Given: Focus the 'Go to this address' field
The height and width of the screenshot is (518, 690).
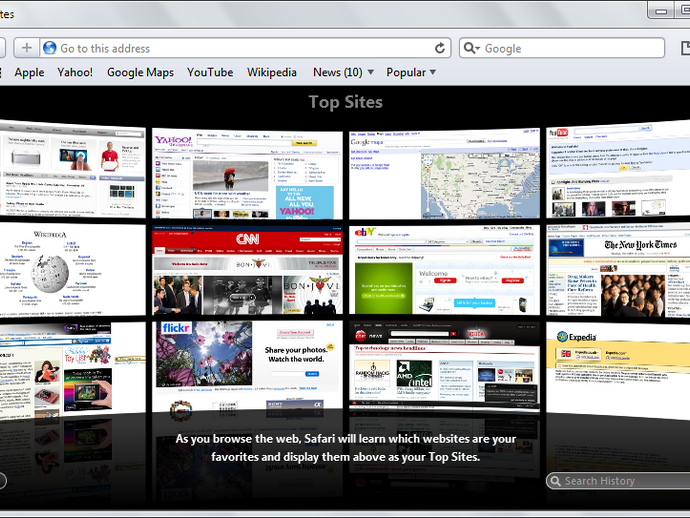Looking at the screenshot, I should tap(246, 48).
